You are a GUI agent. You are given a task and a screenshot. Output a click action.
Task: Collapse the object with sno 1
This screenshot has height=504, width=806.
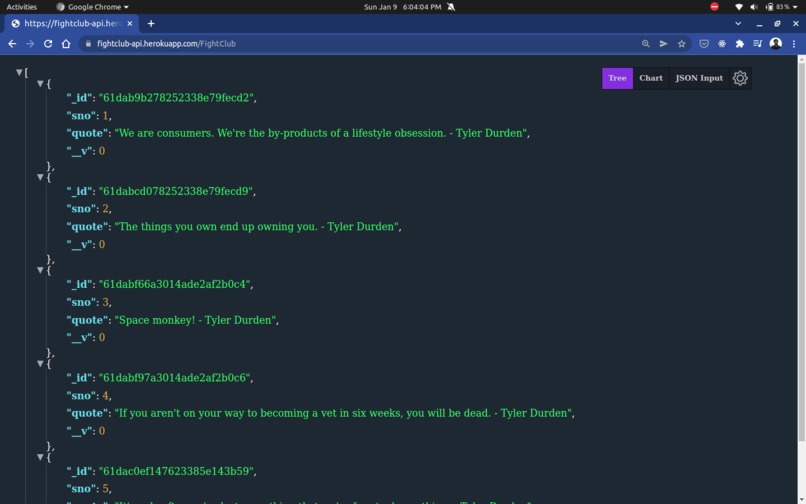click(40, 83)
